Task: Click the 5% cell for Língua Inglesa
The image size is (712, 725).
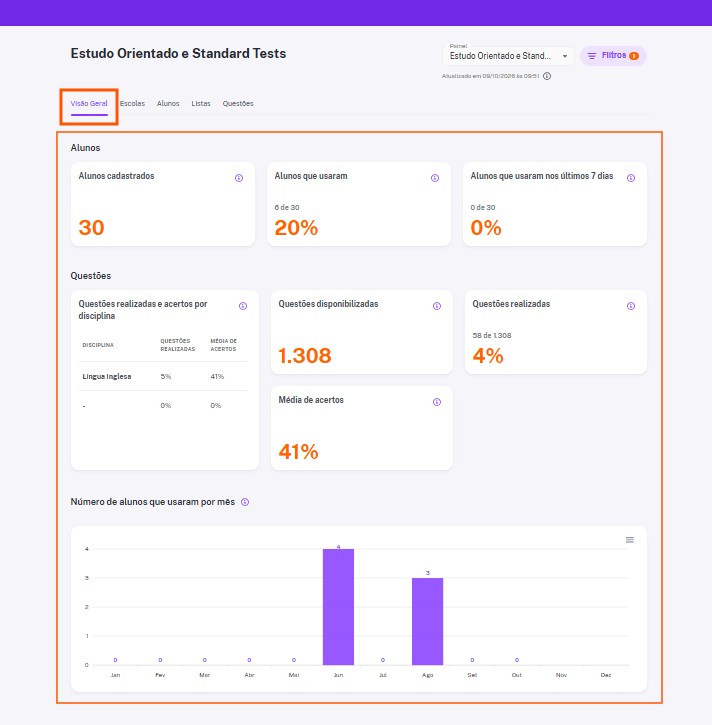Action: (166, 376)
